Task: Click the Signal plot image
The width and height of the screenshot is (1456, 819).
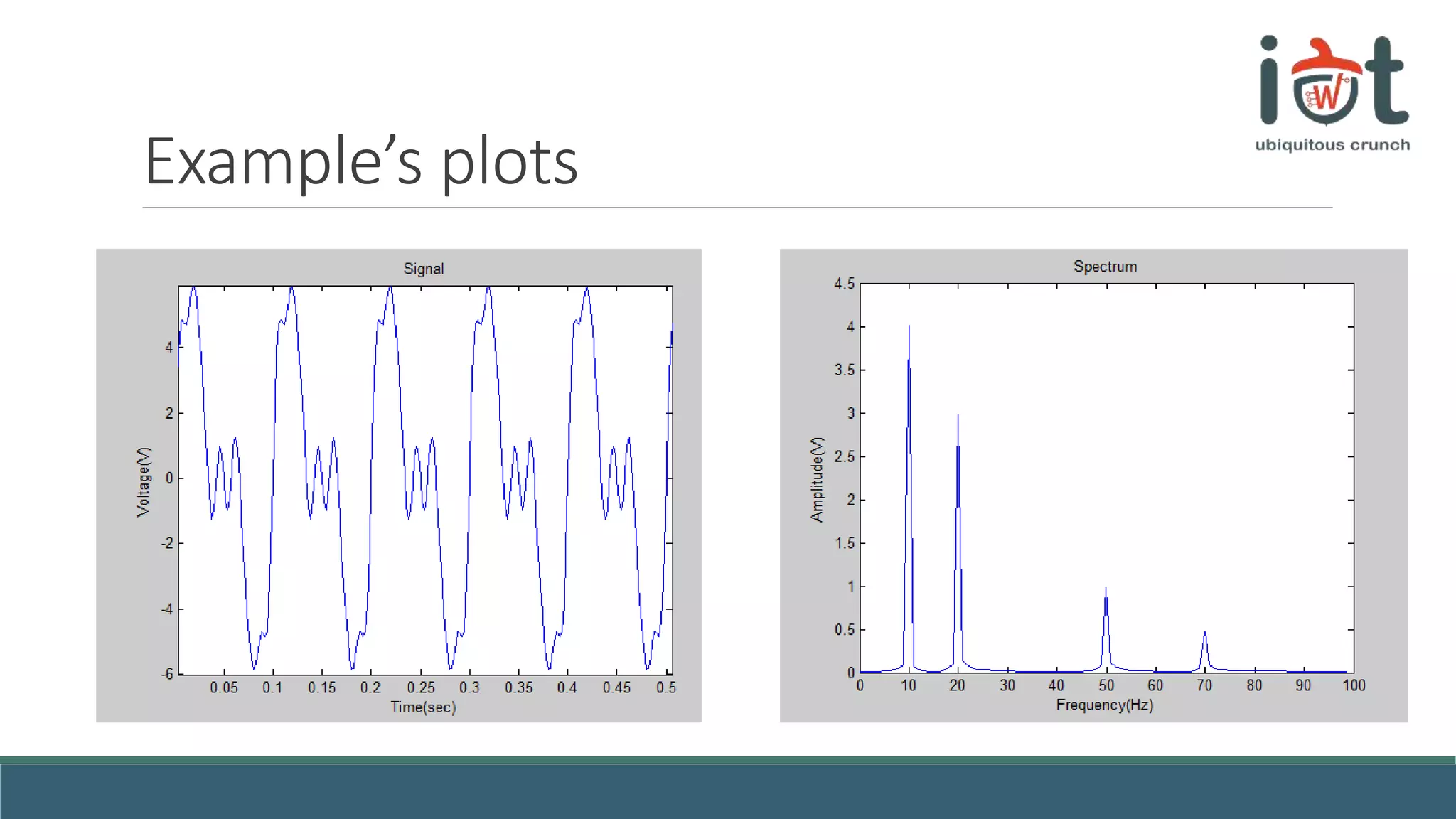Action: [399, 486]
